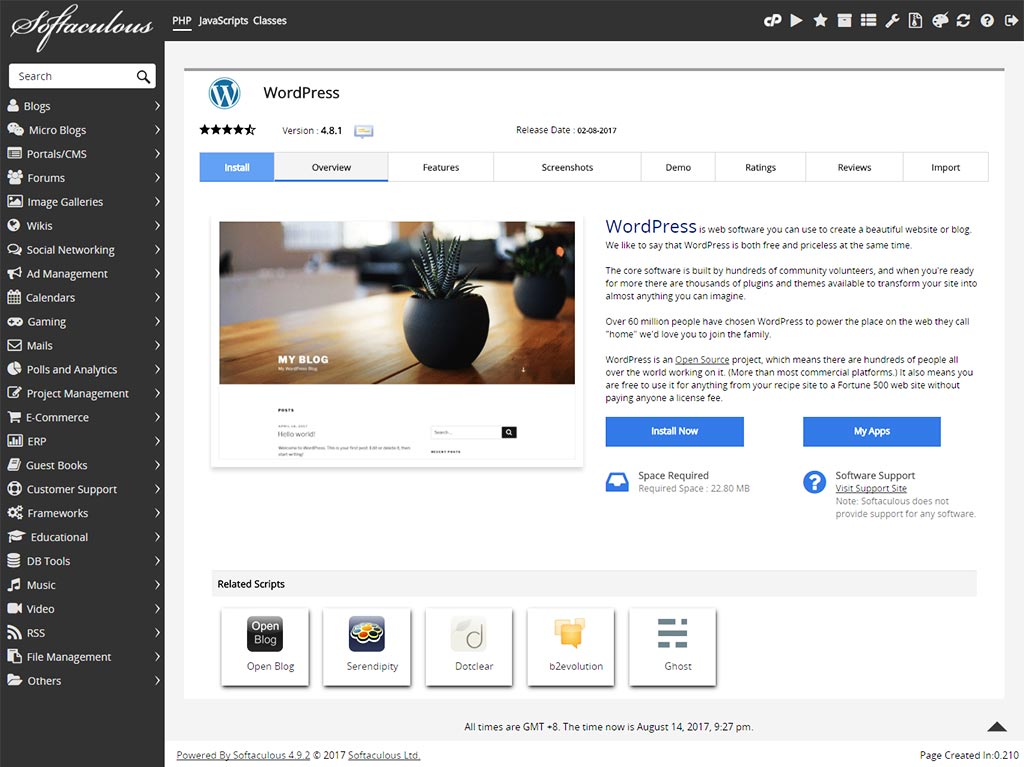Click the Softaculous logo
1024x767 pixels.
pos(82,27)
